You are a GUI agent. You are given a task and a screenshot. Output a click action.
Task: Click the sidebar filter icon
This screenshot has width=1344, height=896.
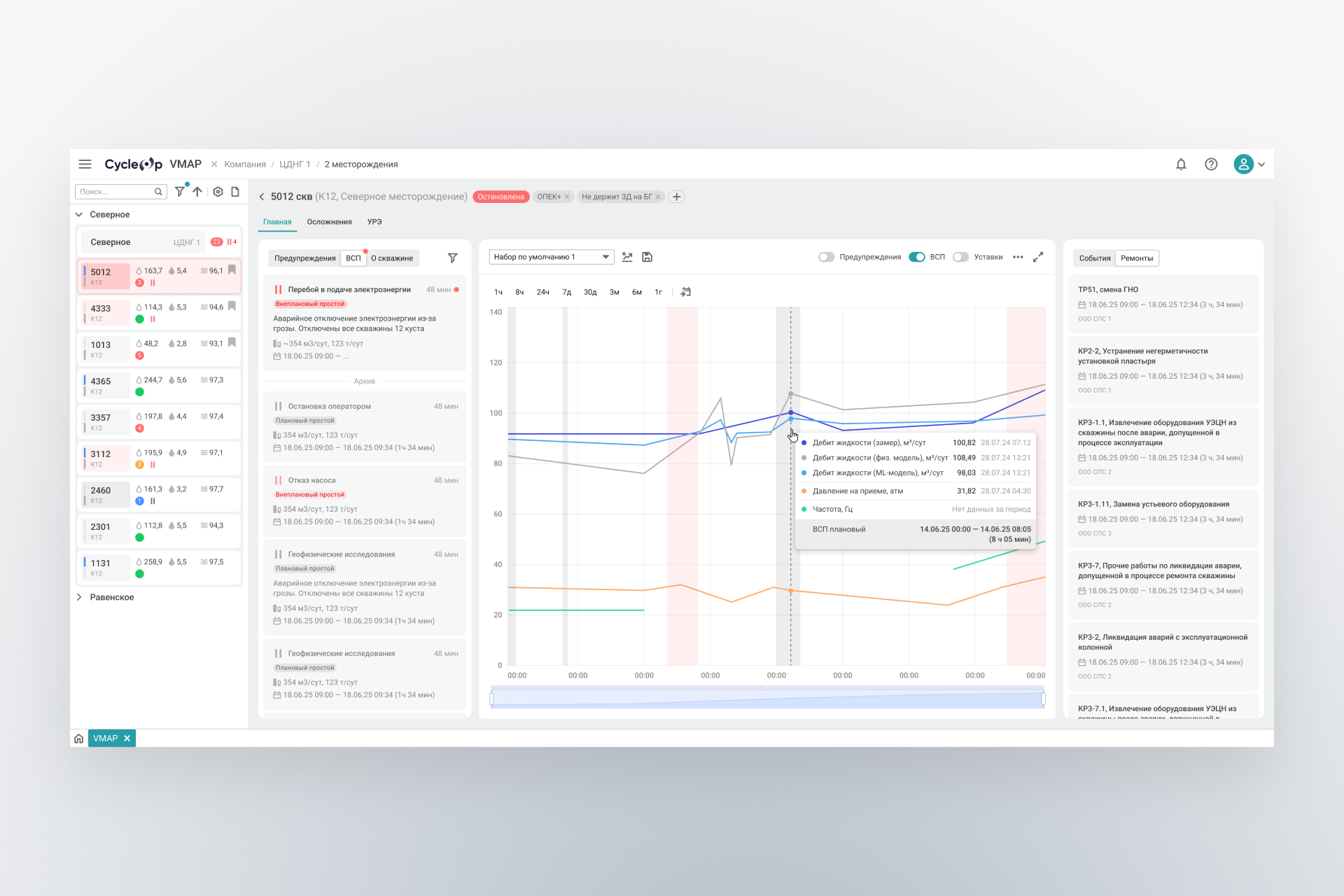180,191
